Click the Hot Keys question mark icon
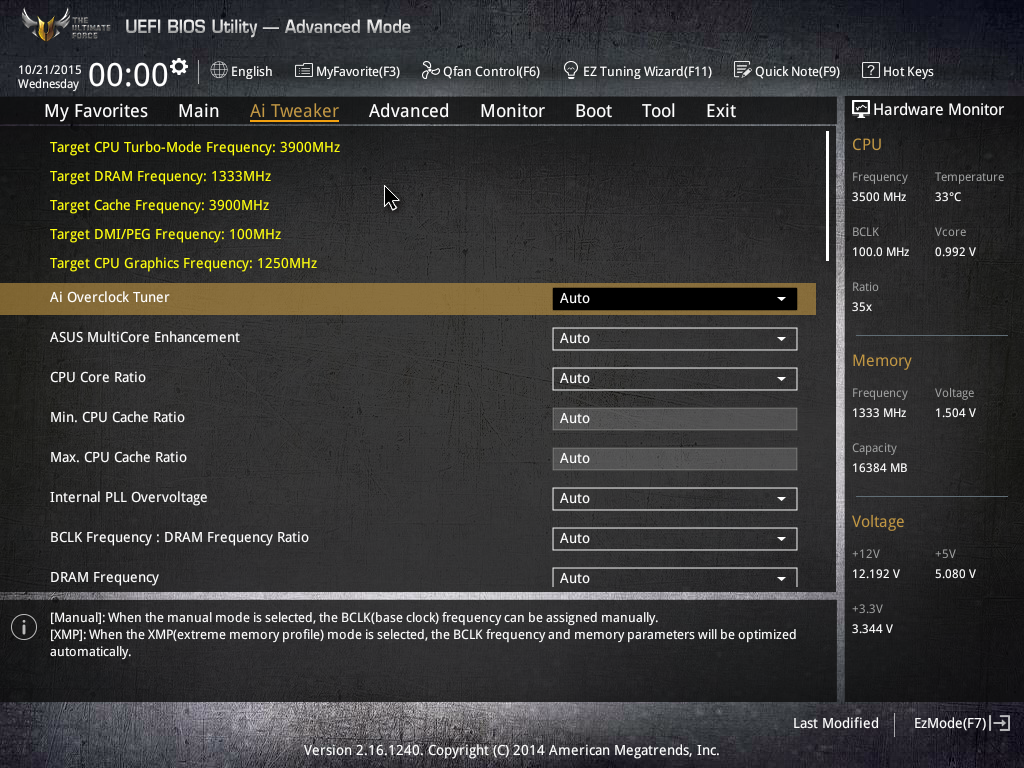This screenshot has width=1024, height=768. coord(871,71)
